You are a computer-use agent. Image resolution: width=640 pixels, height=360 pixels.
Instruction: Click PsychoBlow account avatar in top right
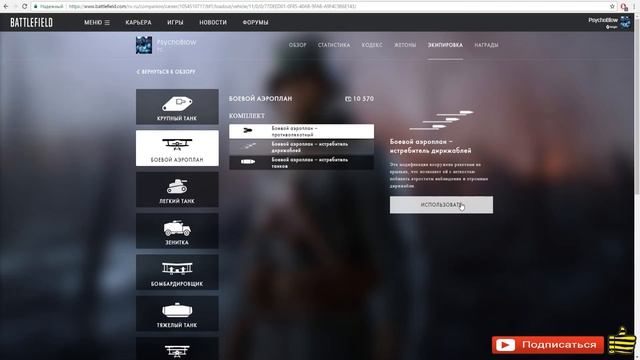click(625, 22)
